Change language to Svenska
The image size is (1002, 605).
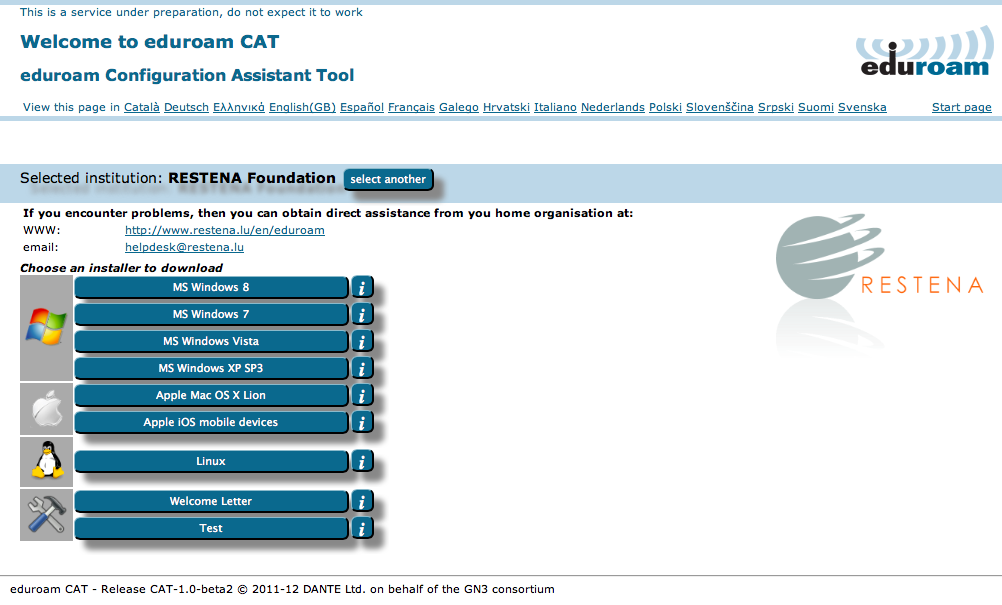pos(862,108)
